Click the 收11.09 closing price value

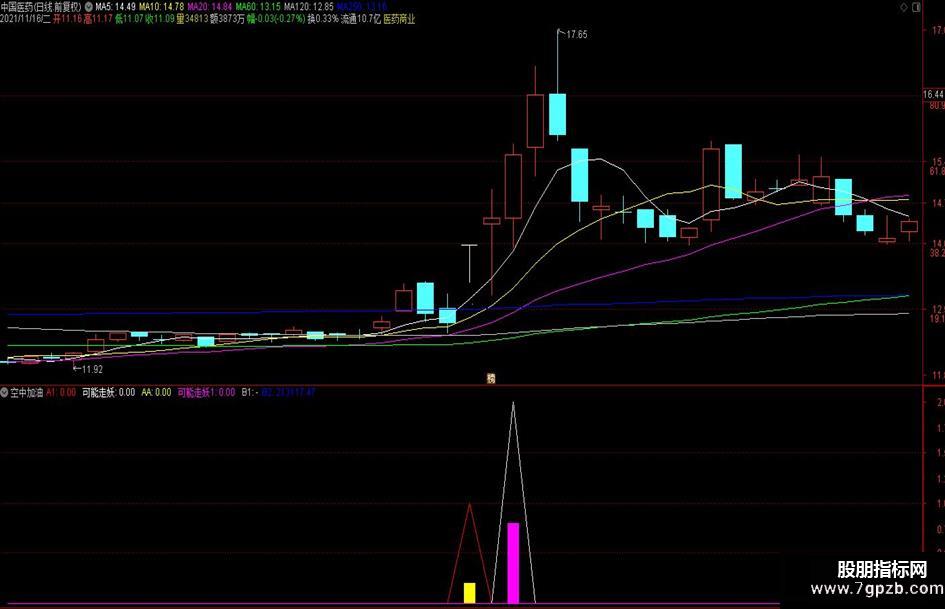(x=160, y=19)
